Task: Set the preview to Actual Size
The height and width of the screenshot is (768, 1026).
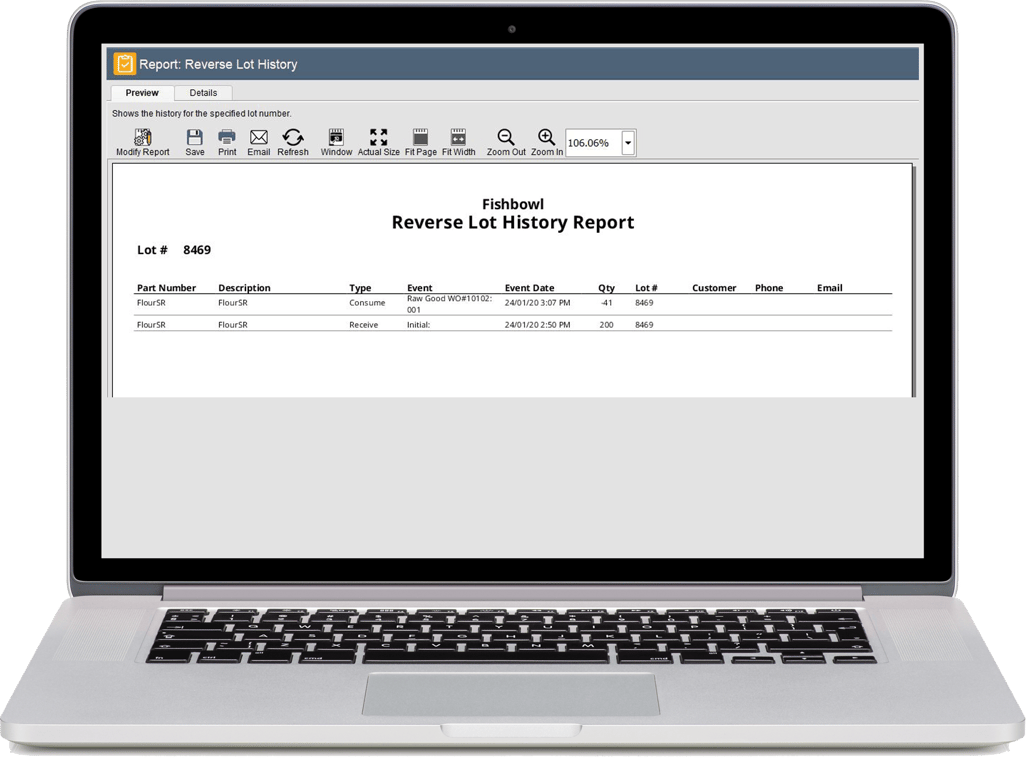Action: click(378, 142)
